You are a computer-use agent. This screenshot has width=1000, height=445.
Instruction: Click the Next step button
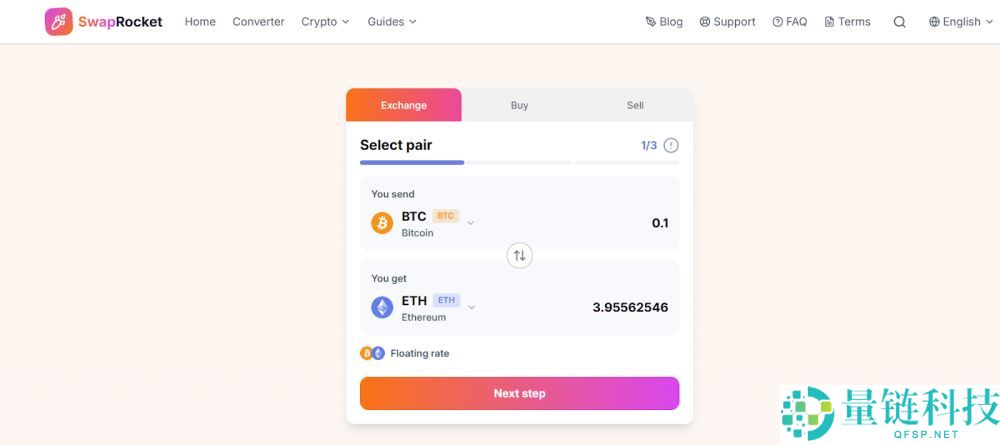pyautogui.click(x=519, y=393)
